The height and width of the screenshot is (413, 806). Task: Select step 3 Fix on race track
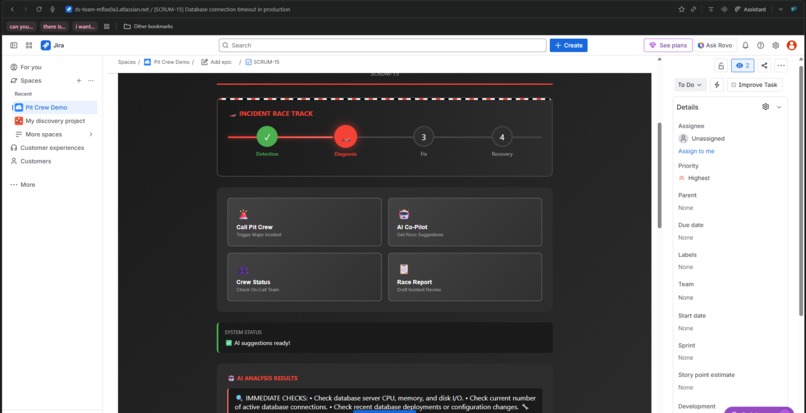click(424, 137)
